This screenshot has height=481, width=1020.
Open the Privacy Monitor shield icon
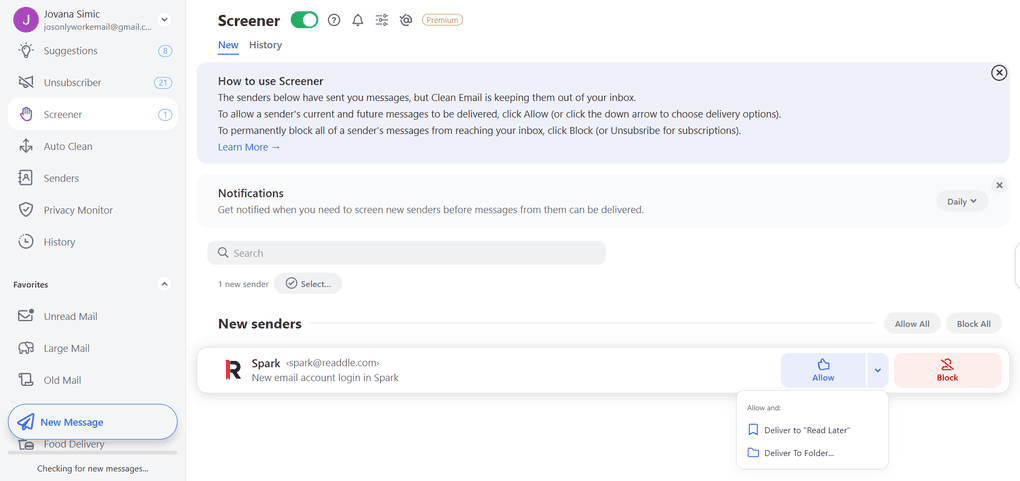(25, 210)
